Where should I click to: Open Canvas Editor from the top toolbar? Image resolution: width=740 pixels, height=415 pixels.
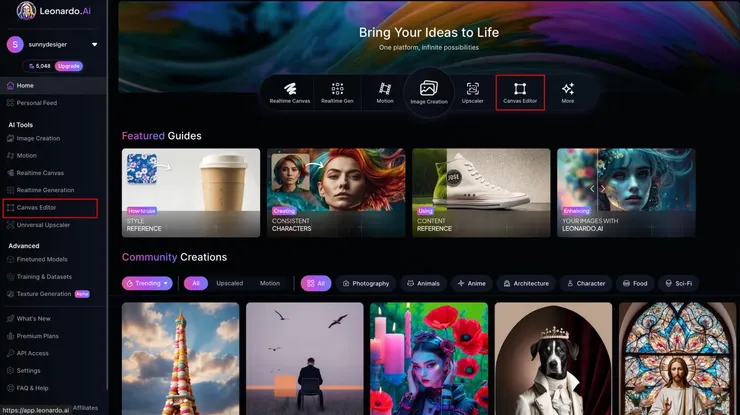point(520,93)
